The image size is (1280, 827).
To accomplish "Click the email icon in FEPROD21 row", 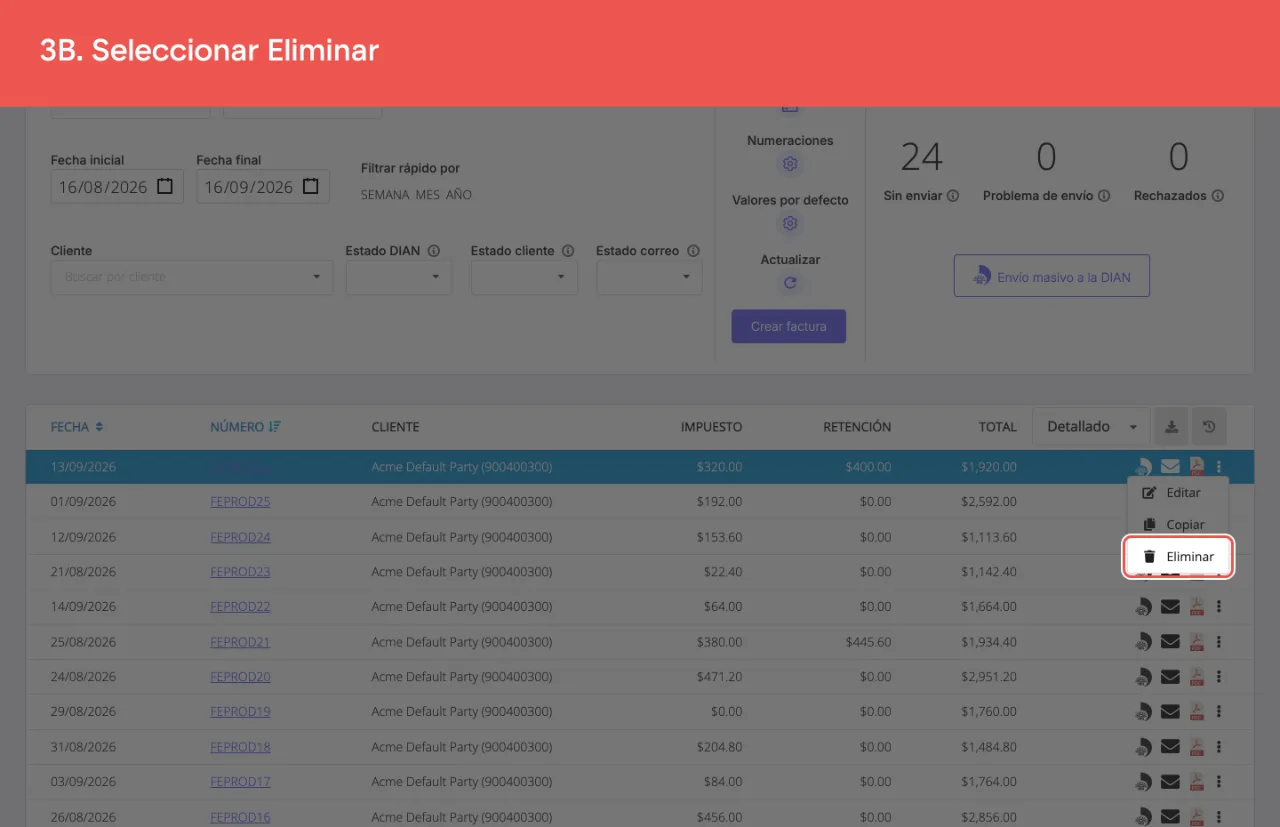I will tap(1170, 642).
